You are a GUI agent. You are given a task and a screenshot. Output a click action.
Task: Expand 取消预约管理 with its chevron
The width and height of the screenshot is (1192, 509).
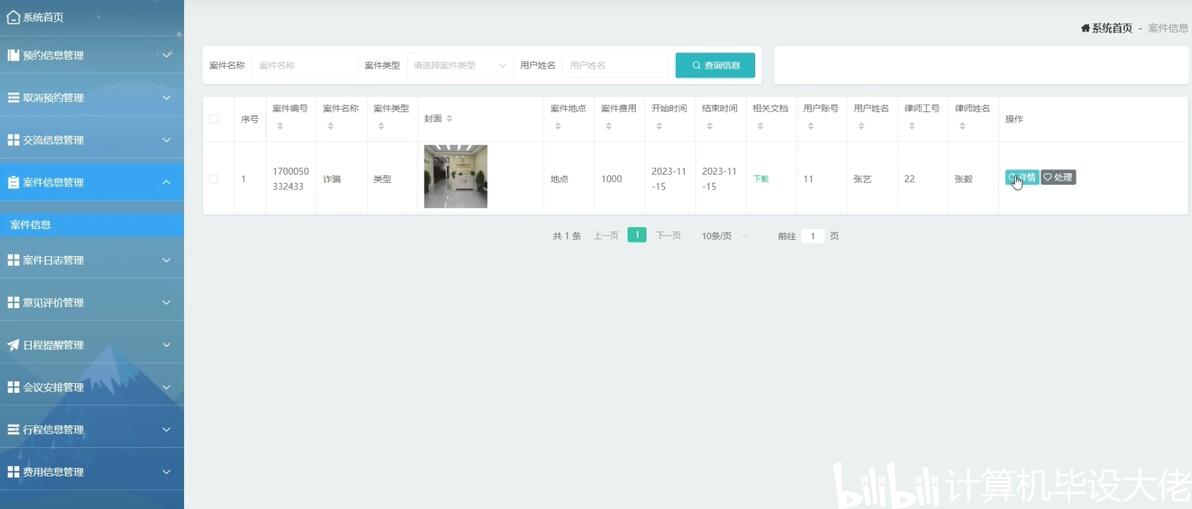[167, 98]
